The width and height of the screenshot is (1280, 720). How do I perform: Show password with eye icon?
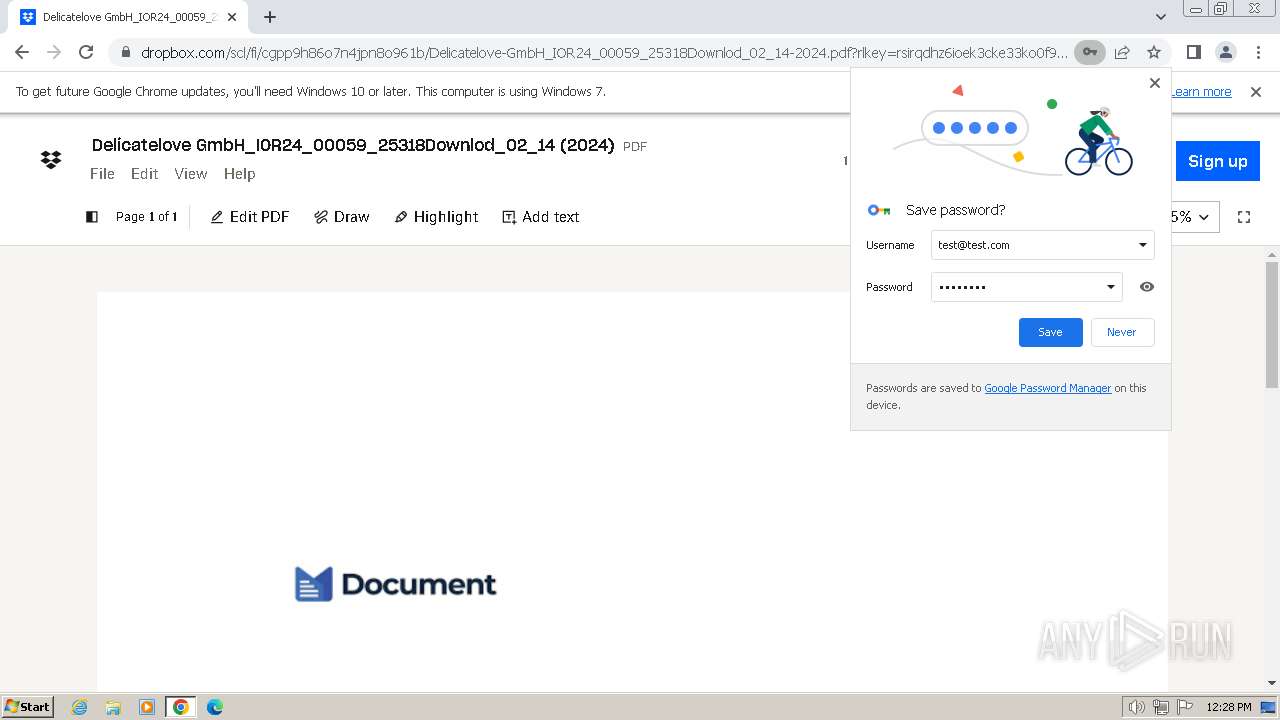tap(1147, 287)
